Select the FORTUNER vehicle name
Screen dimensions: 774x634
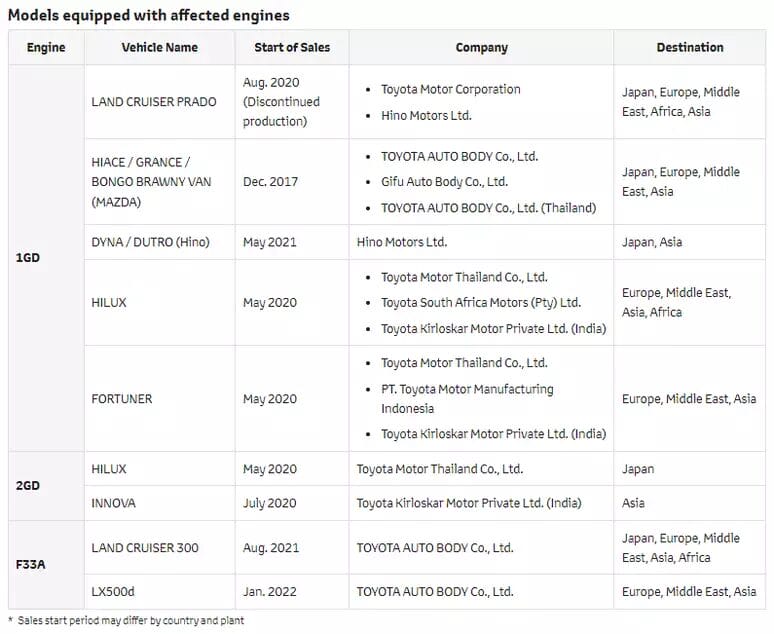[x=122, y=399]
